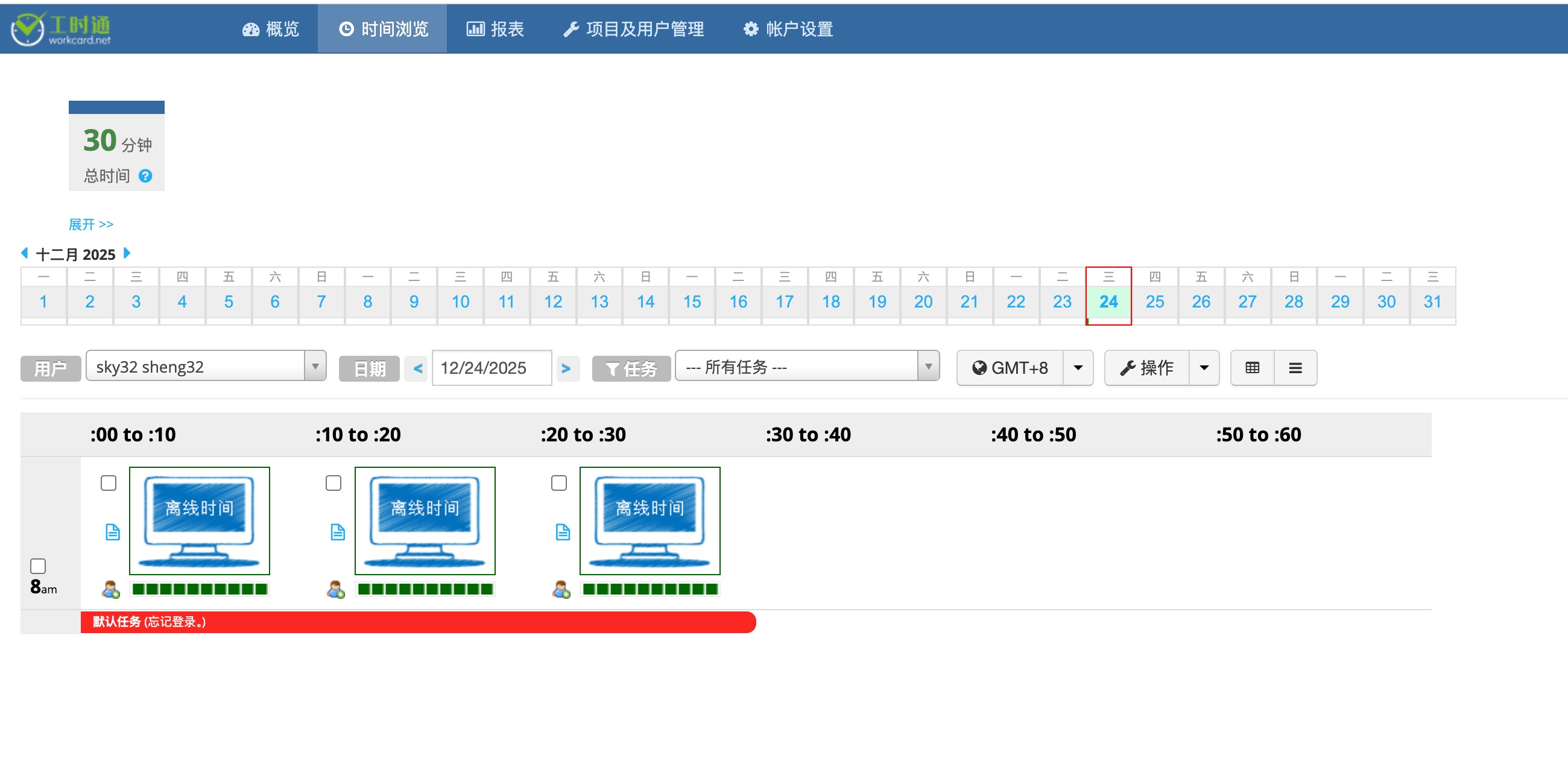Open note icon for :20 to :30 slot

(563, 532)
